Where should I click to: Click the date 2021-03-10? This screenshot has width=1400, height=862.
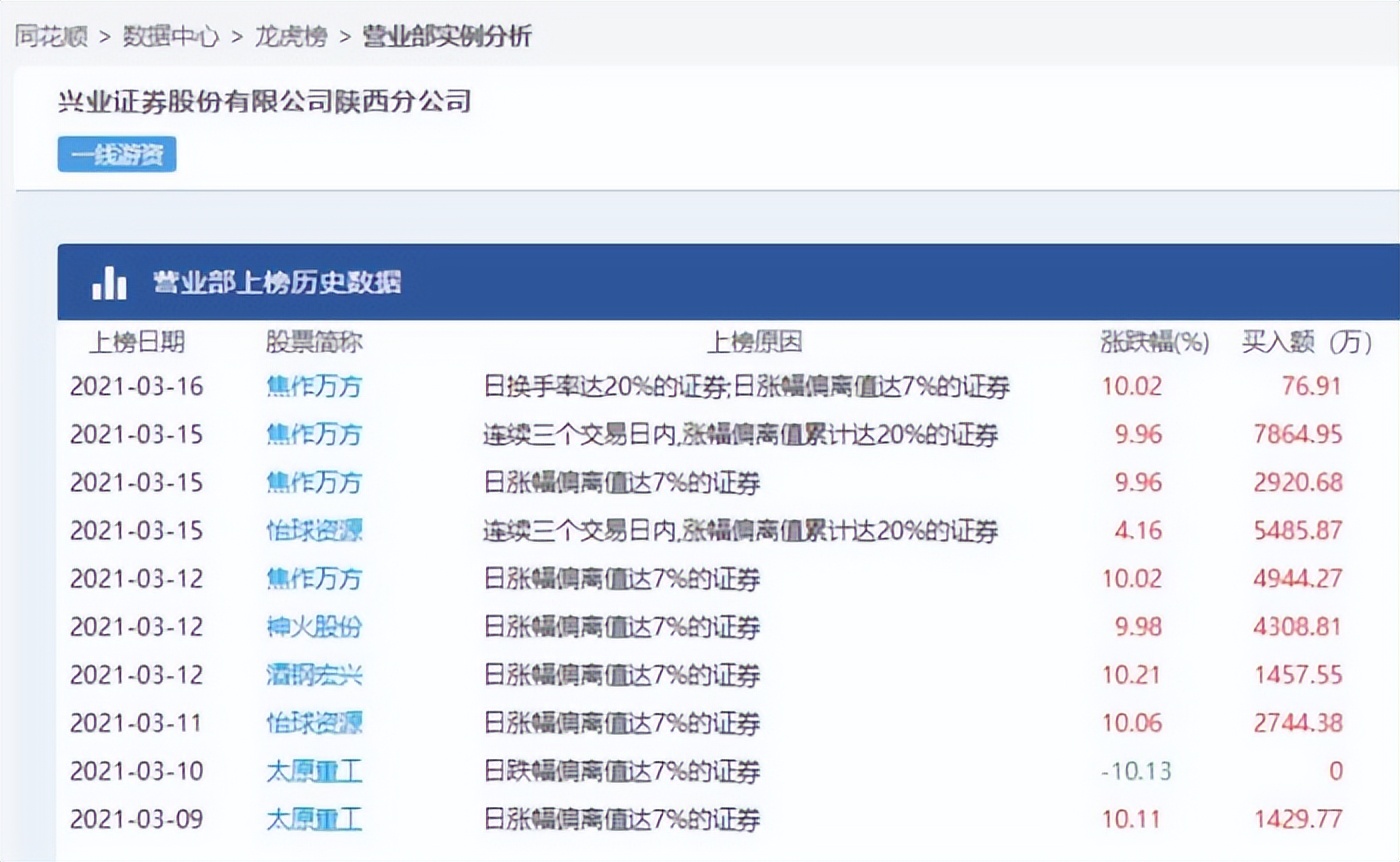136,771
